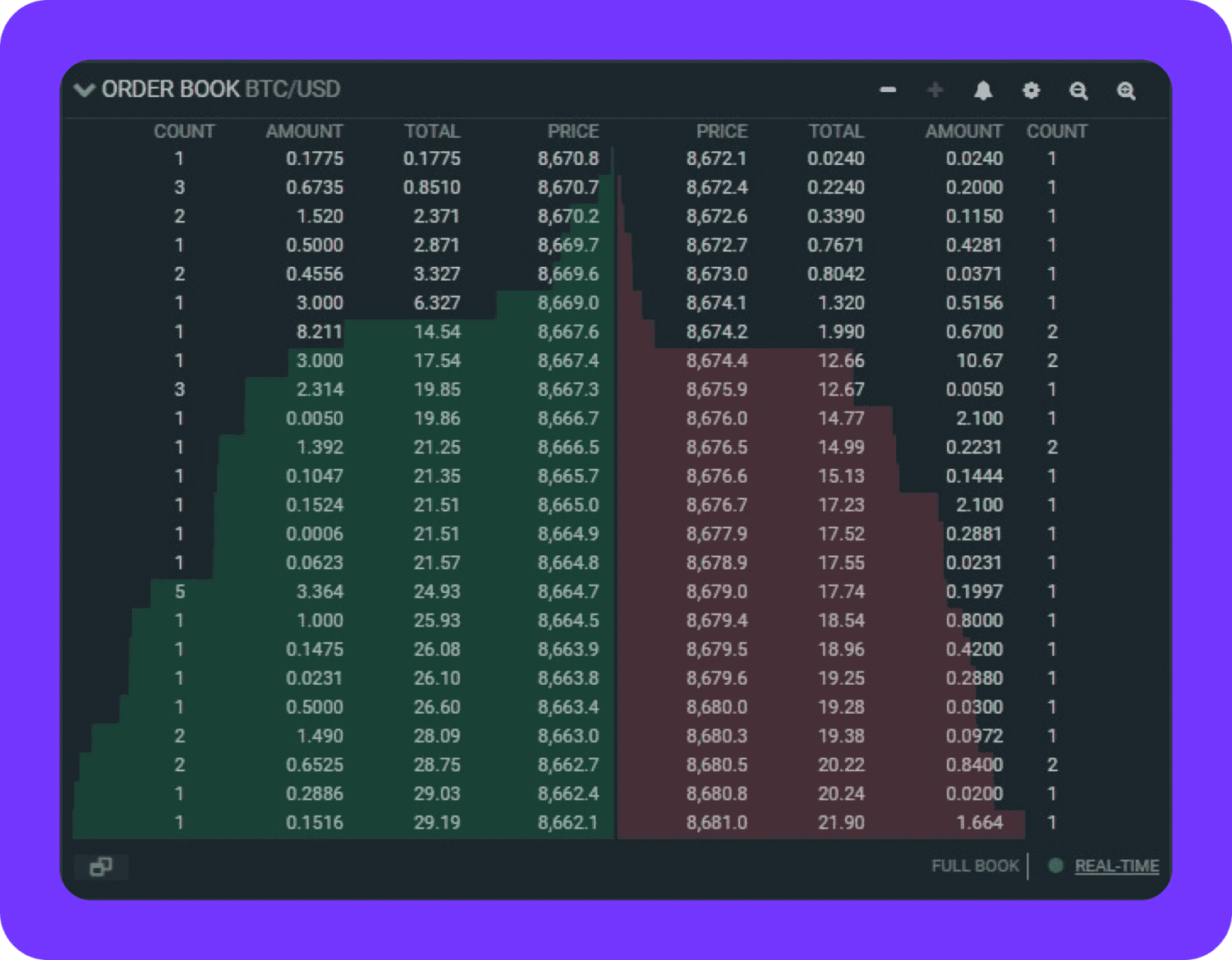This screenshot has width=1232, height=960.
Task: Toggle Real-Time updates link
Action: pos(1117,866)
